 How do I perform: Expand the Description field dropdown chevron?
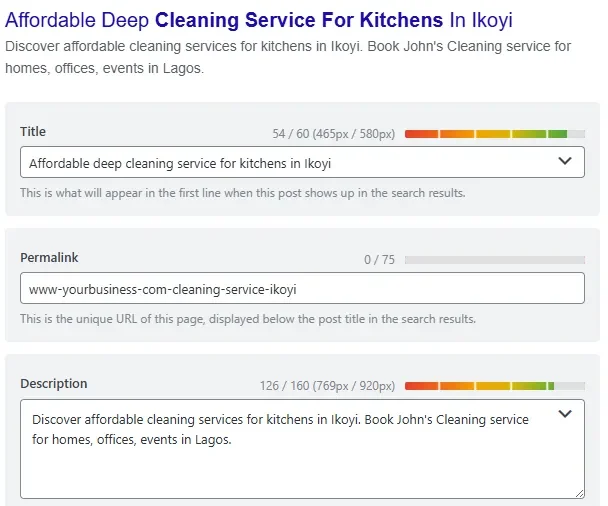pos(565,413)
